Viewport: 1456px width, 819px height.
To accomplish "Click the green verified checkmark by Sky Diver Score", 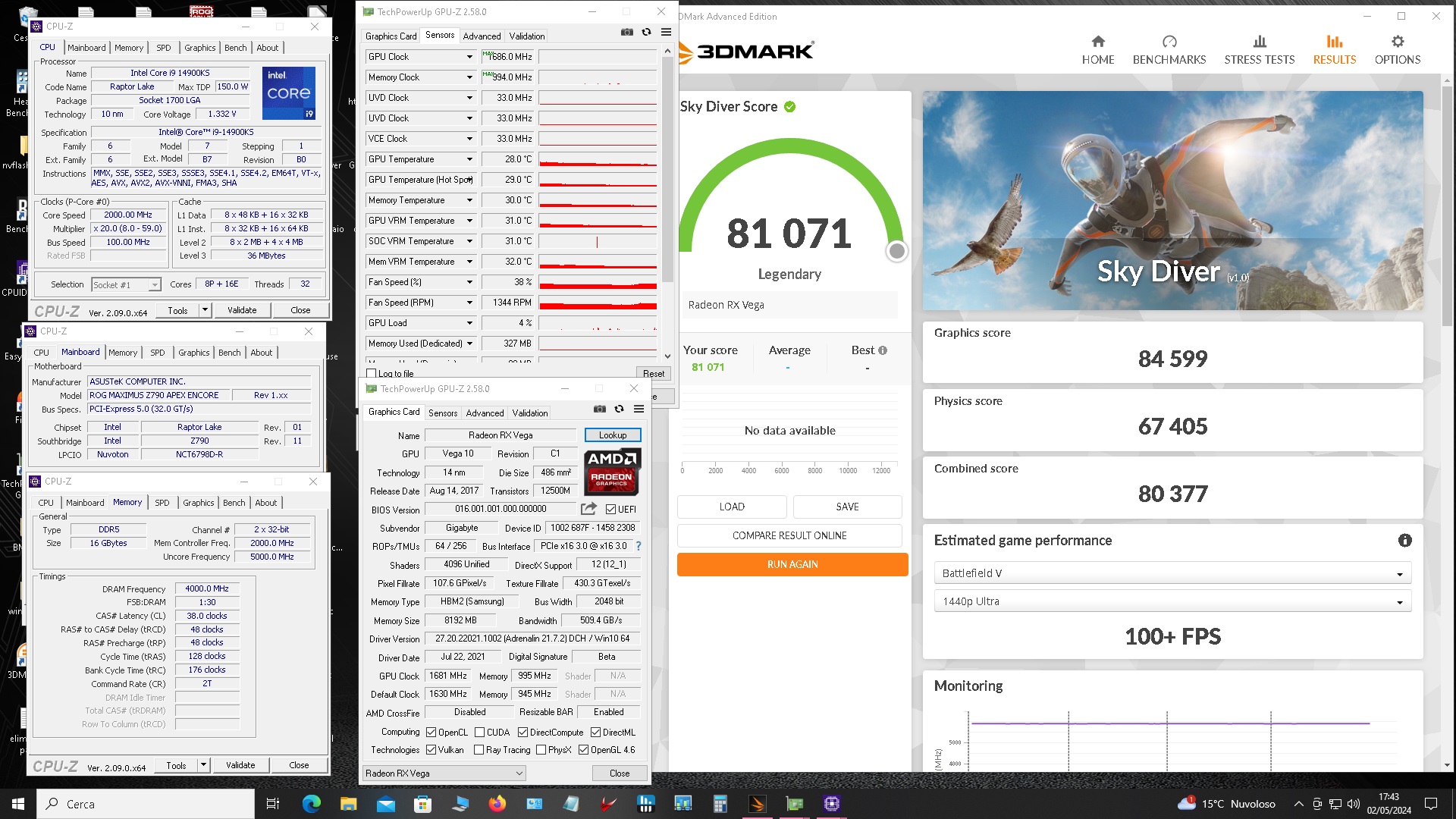I will [789, 107].
